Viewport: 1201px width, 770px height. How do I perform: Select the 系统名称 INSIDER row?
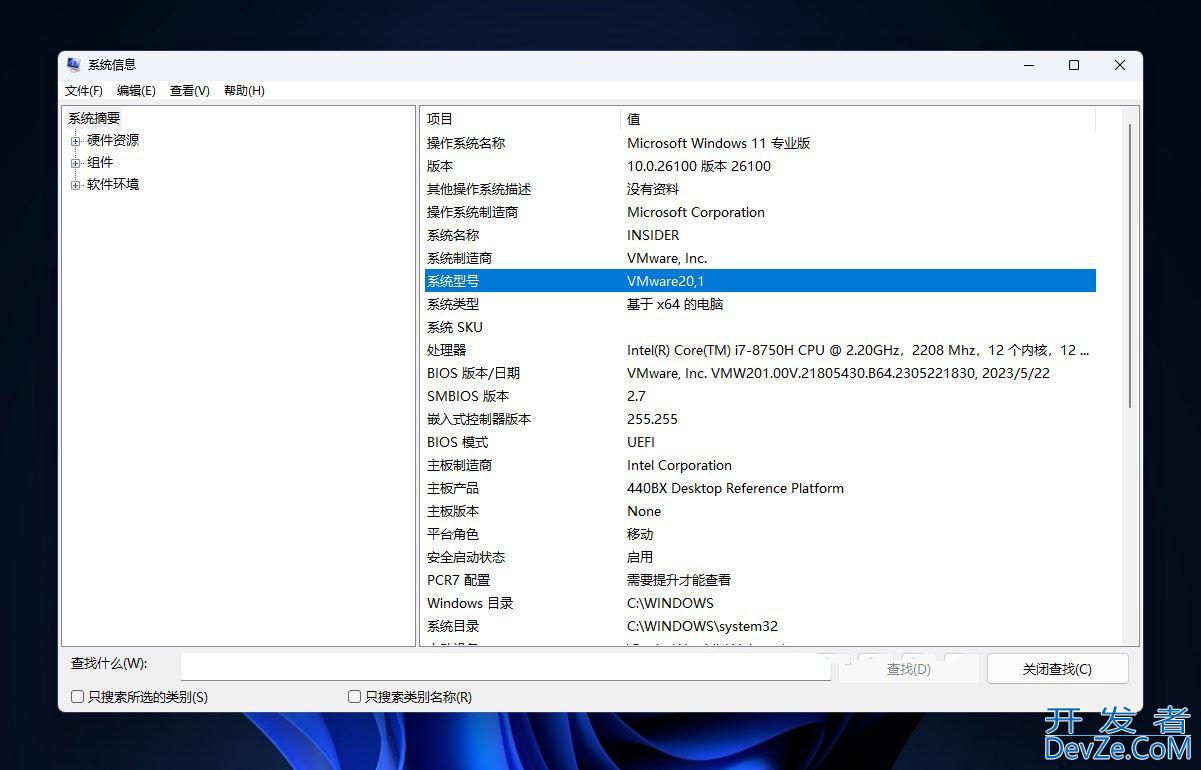click(x=759, y=235)
